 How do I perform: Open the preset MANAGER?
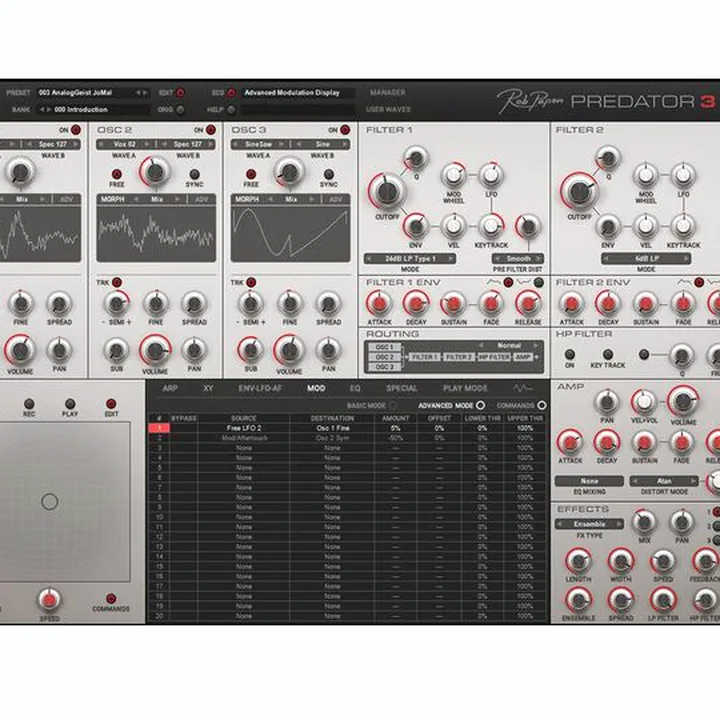[388, 93]
